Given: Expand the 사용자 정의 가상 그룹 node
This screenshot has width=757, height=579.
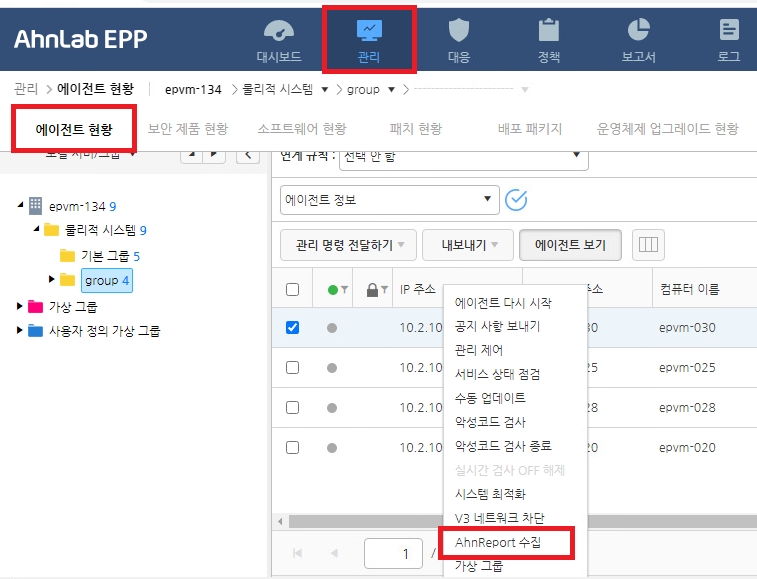Looking at the screenshot, I should 19,330.
